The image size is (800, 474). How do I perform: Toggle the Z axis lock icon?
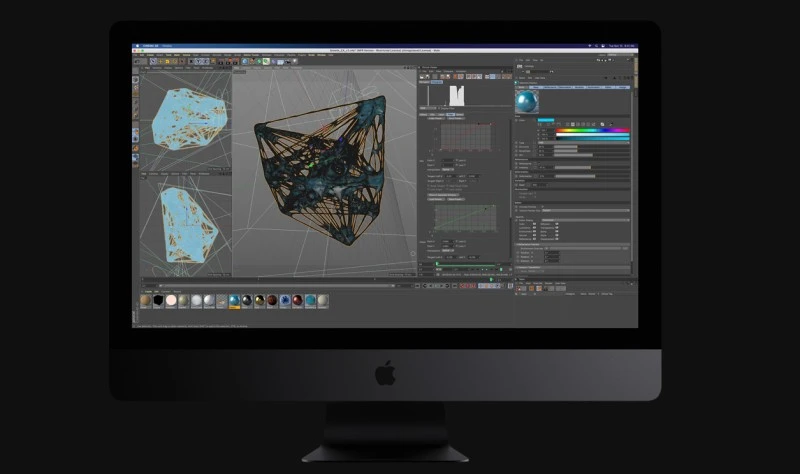[206, 61]
